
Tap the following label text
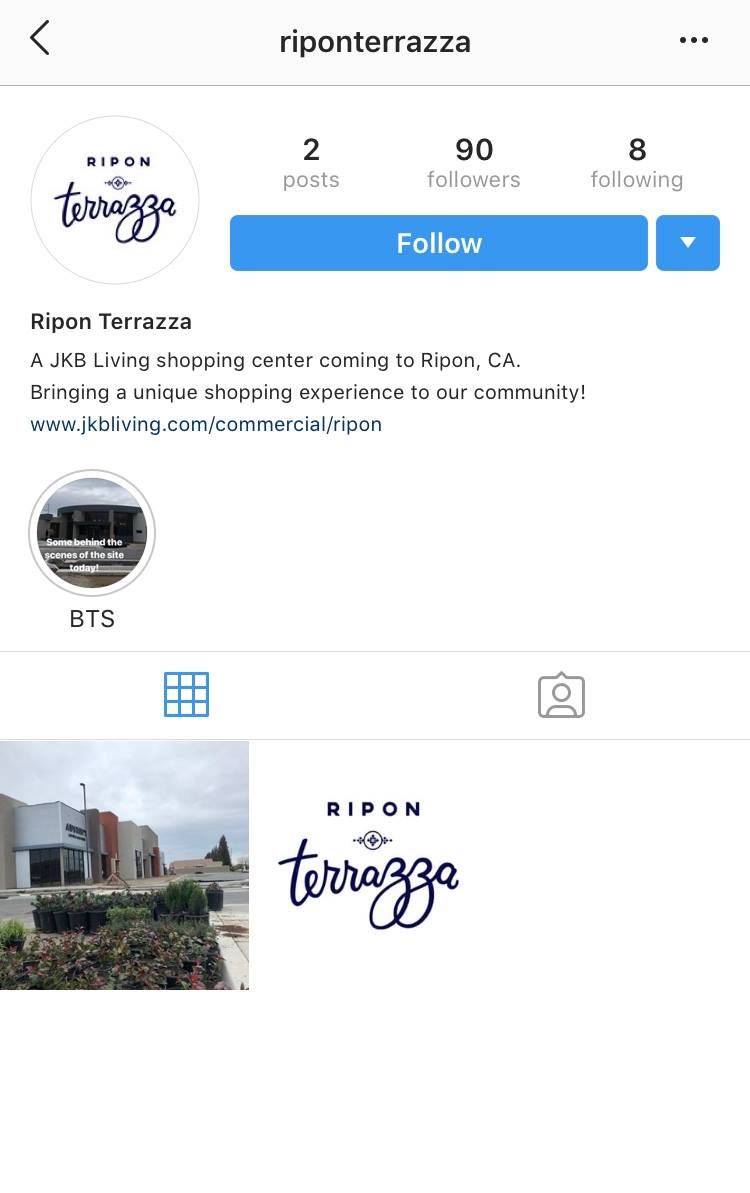(x=637, y=180)
